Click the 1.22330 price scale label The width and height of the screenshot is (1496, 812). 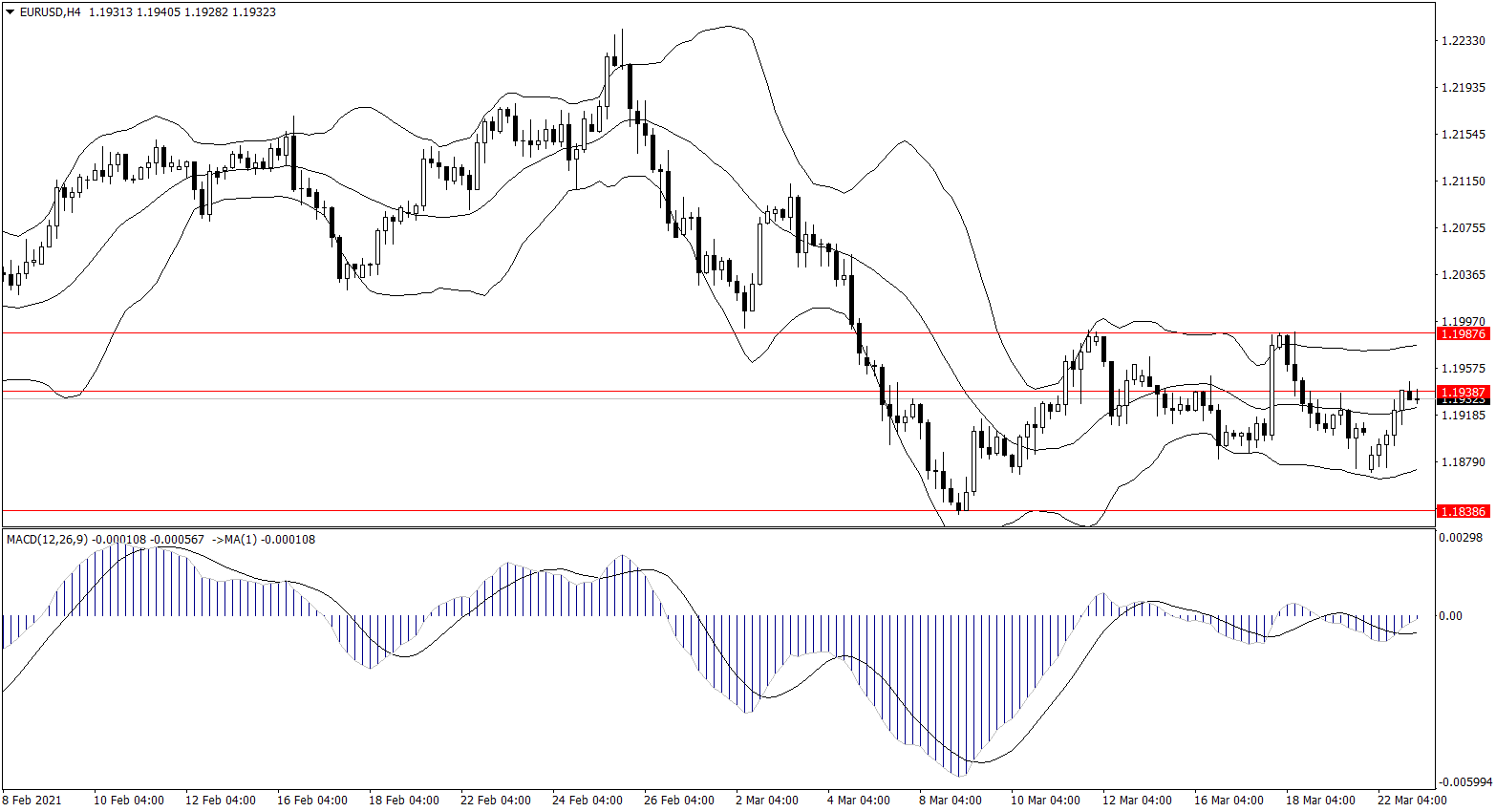click(1463, 40)
